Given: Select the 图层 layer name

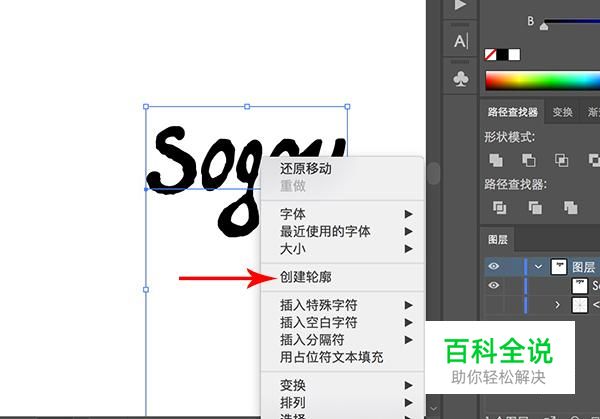Looking at the screenshot, I should coord(584,267).
